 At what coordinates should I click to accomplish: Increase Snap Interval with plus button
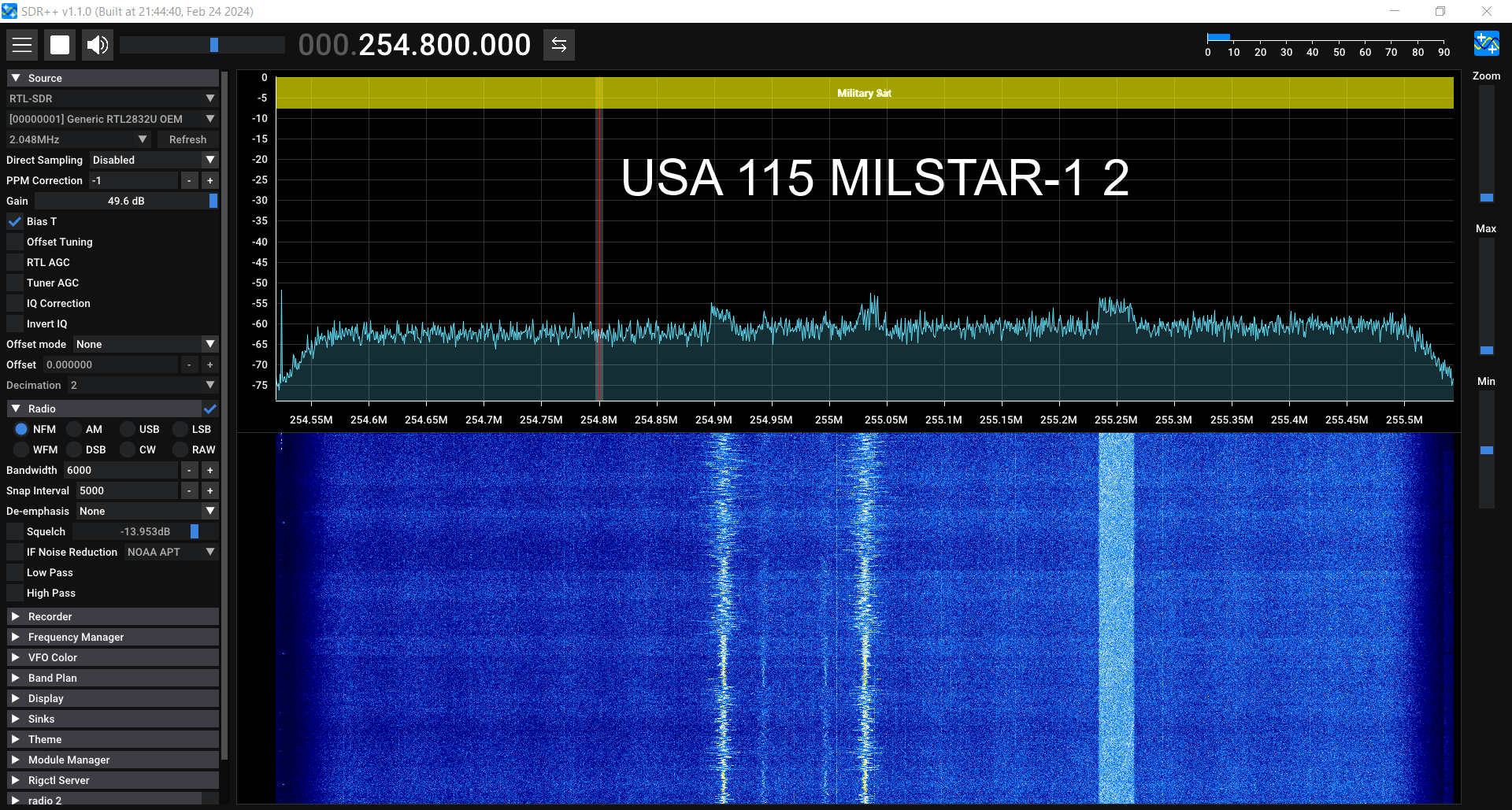click(x=210, y=490)
